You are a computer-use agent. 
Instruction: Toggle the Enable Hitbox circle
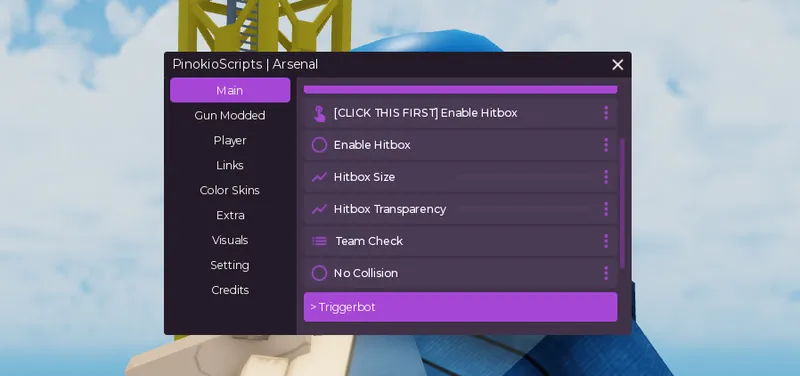[319, 145]
